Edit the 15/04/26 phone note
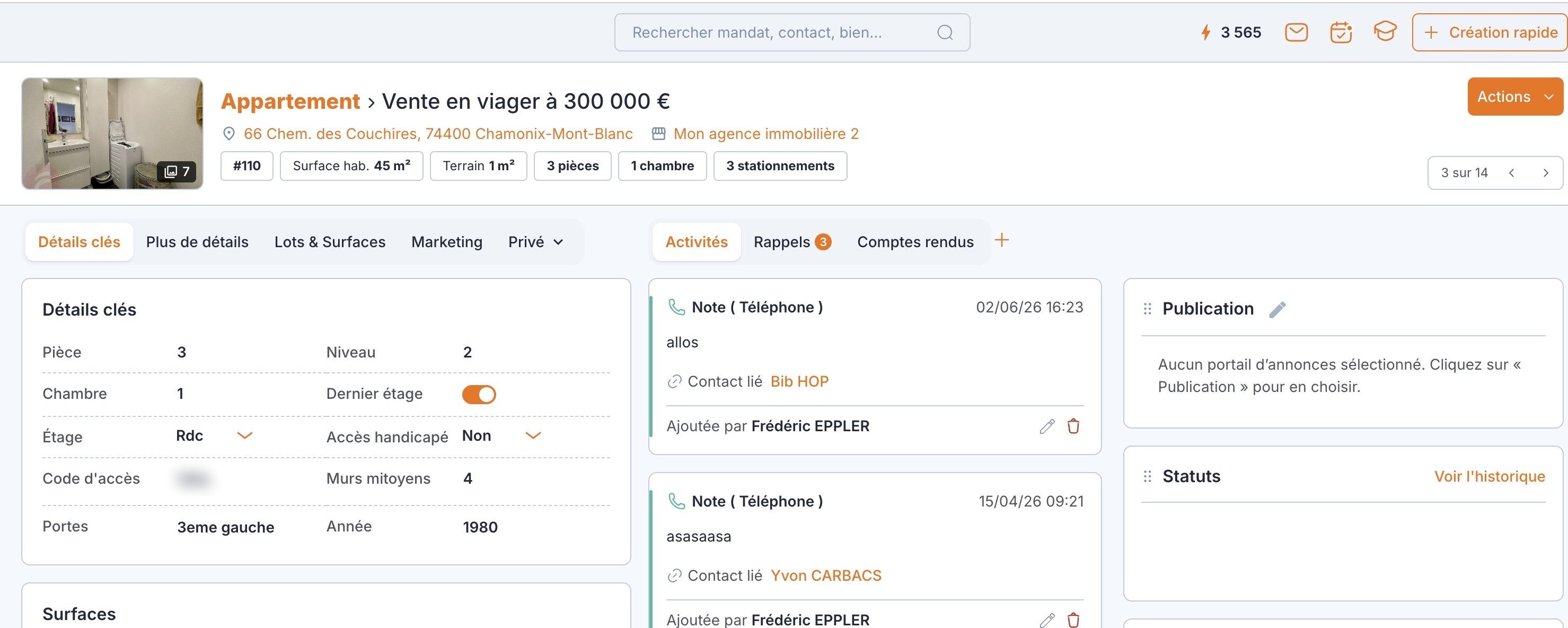 [1047, 620]
